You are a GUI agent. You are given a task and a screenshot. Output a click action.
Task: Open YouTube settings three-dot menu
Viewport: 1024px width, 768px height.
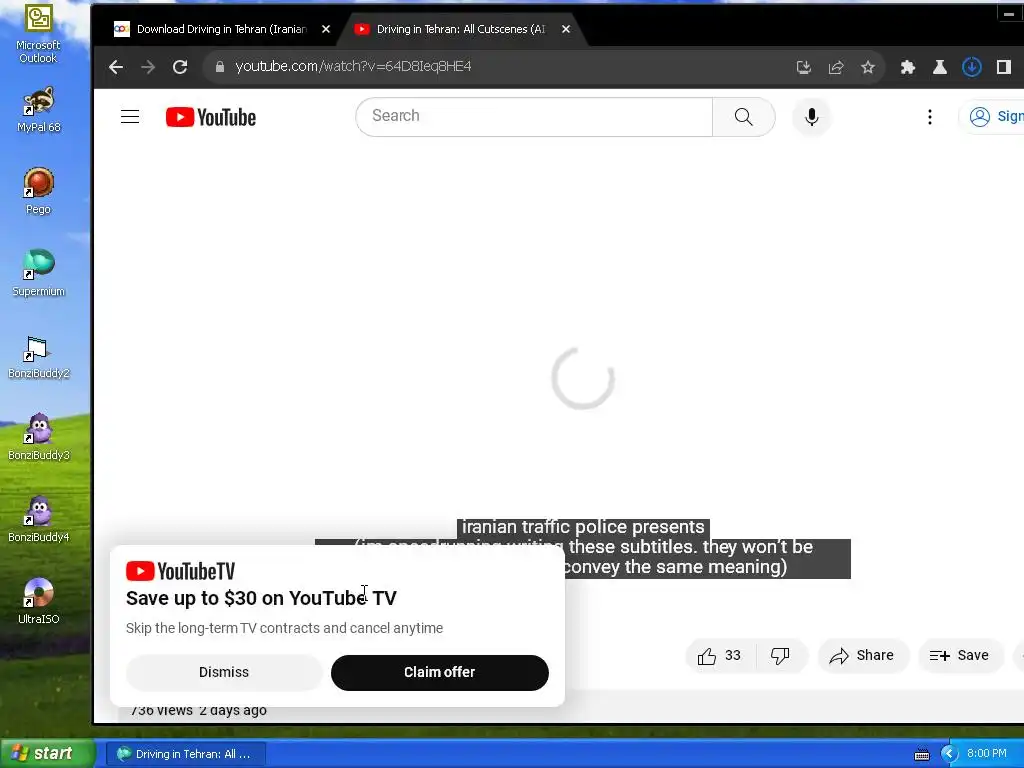(x=930, y=117)
